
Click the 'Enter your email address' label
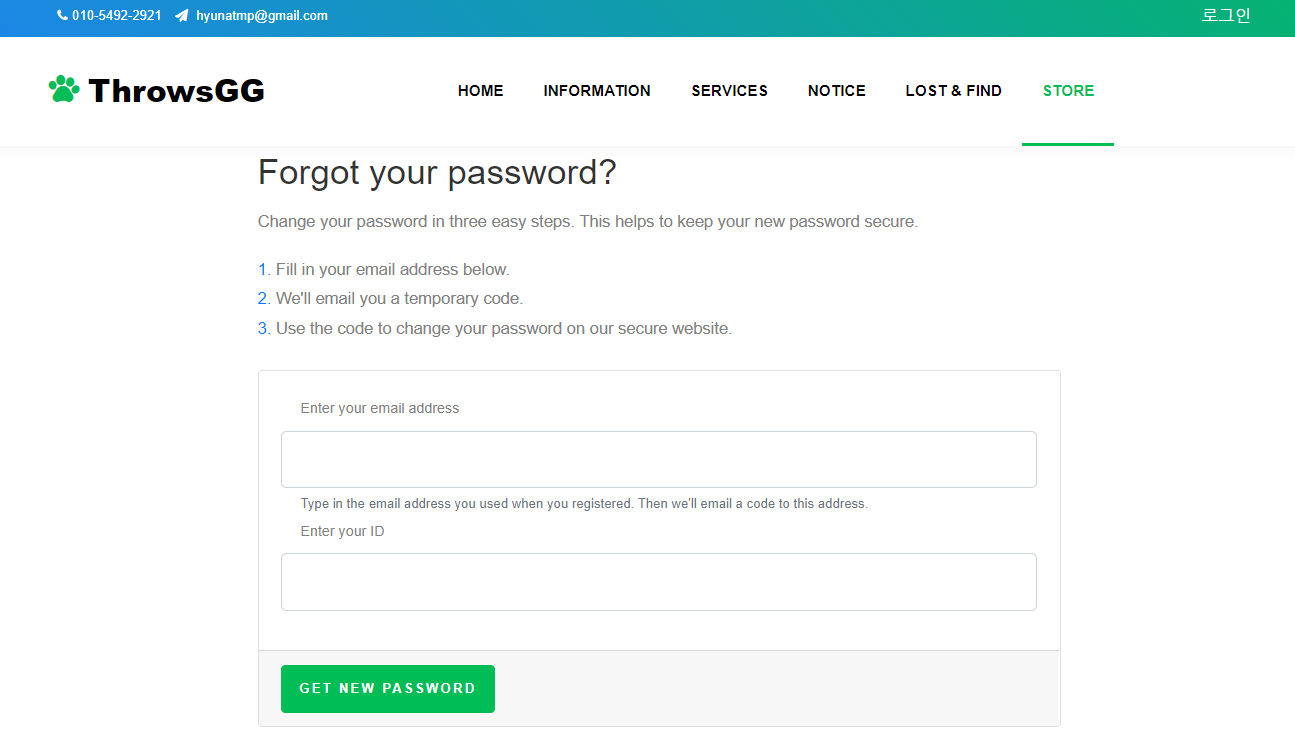pos(380,408)
